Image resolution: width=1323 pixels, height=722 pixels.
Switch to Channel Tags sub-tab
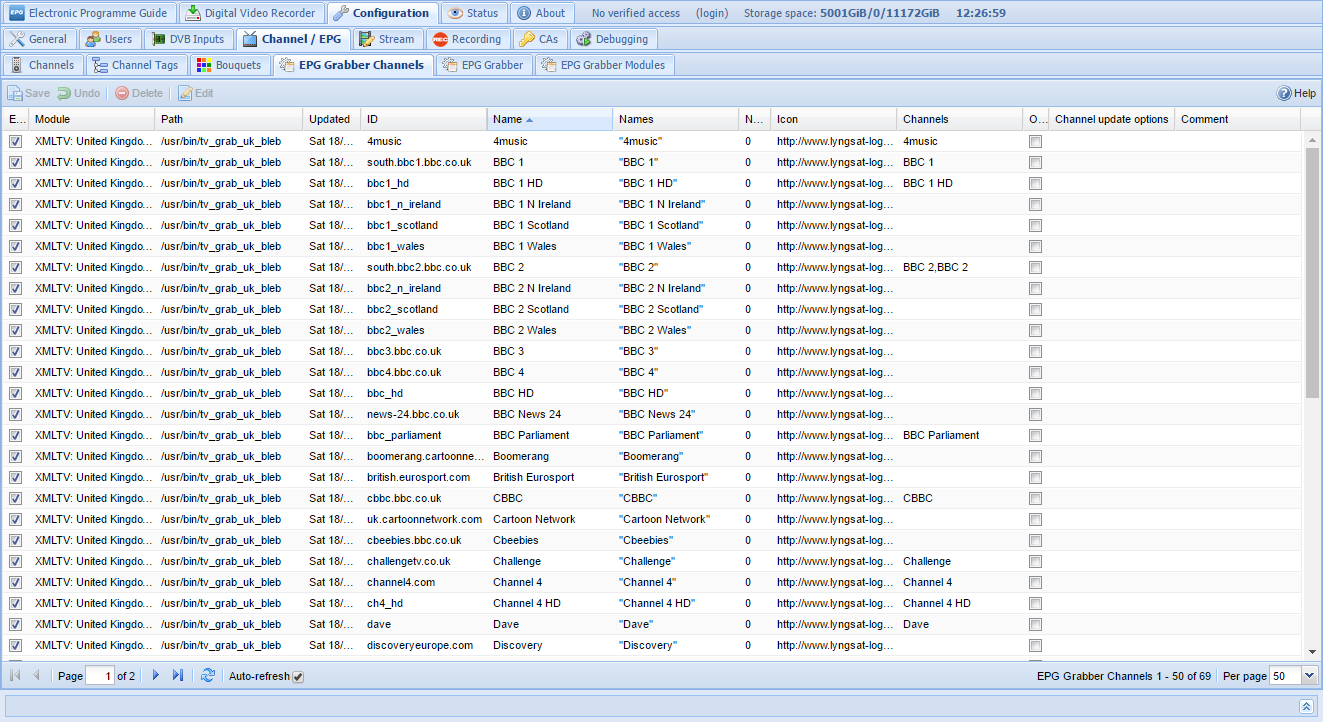coord(135,65)
